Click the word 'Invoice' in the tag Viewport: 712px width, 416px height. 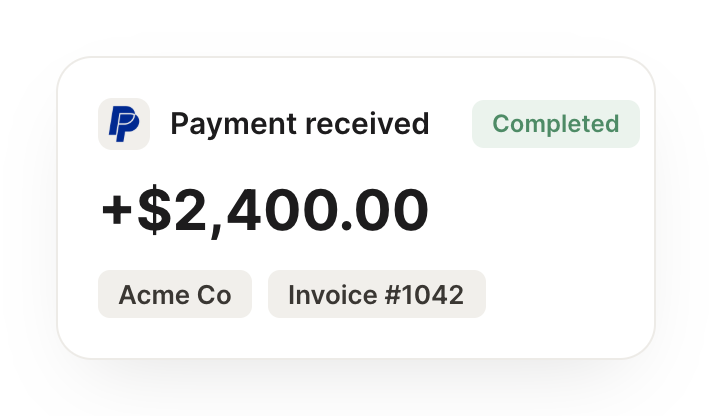332,295
